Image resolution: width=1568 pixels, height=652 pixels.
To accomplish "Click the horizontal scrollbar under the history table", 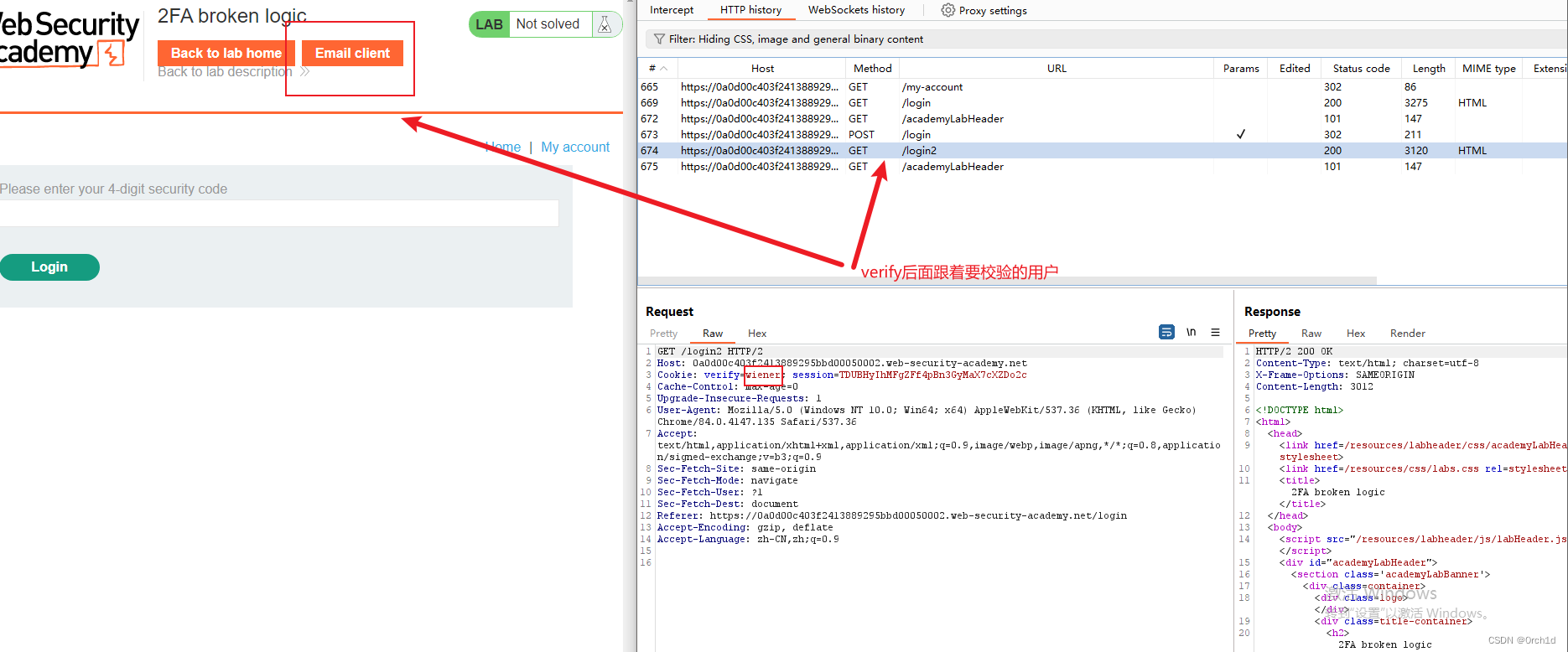I will point(1007,281).
